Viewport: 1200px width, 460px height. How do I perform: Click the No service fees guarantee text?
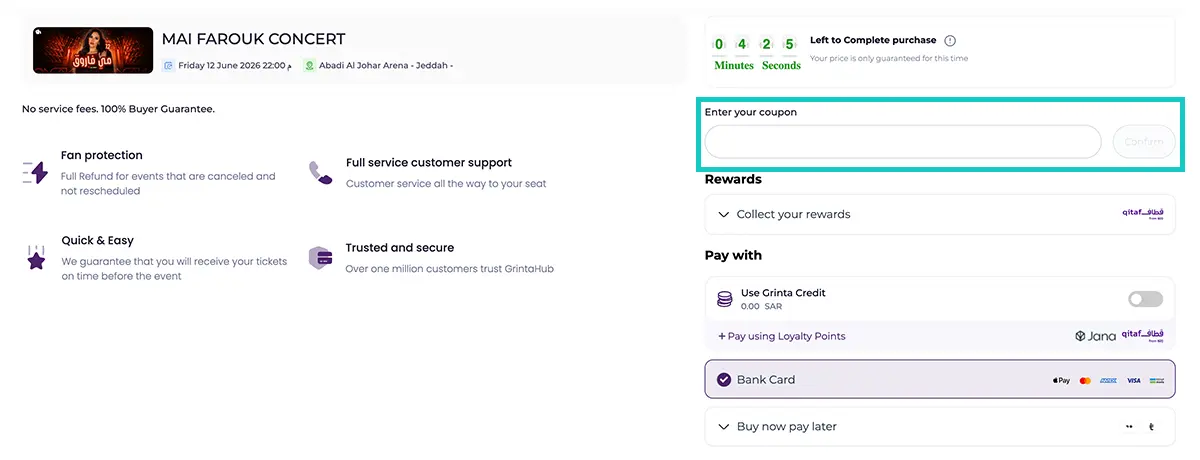click(119, 108)
